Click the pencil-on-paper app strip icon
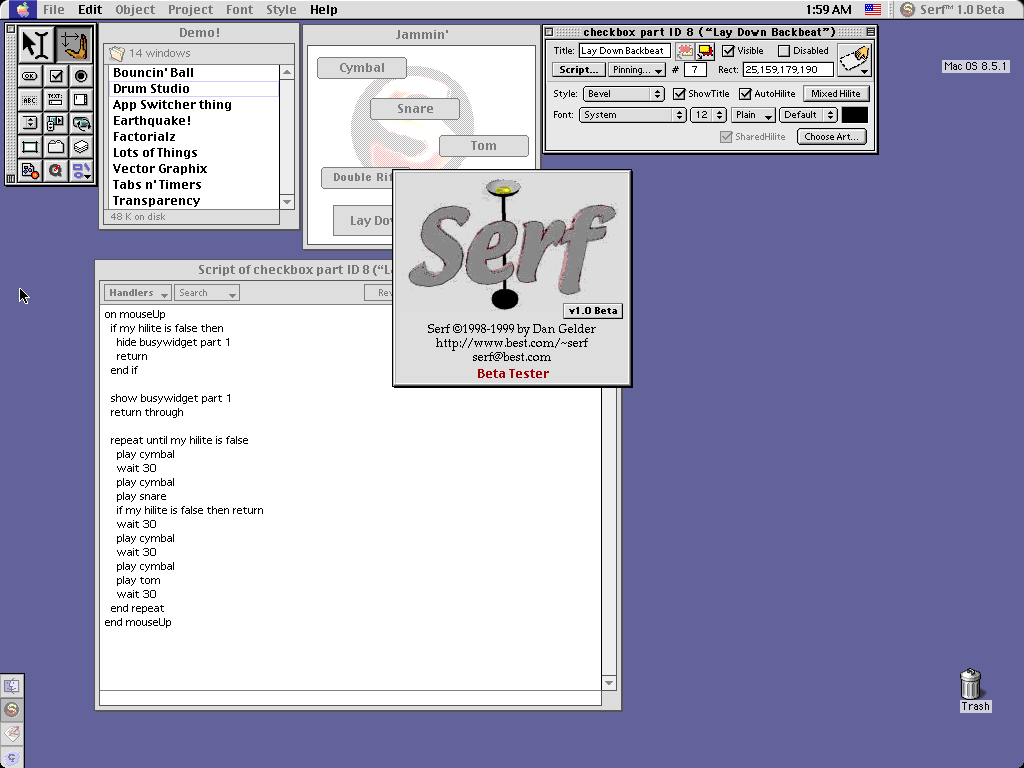Screen dimensions: 1024x768 click(x=12, y=733)
